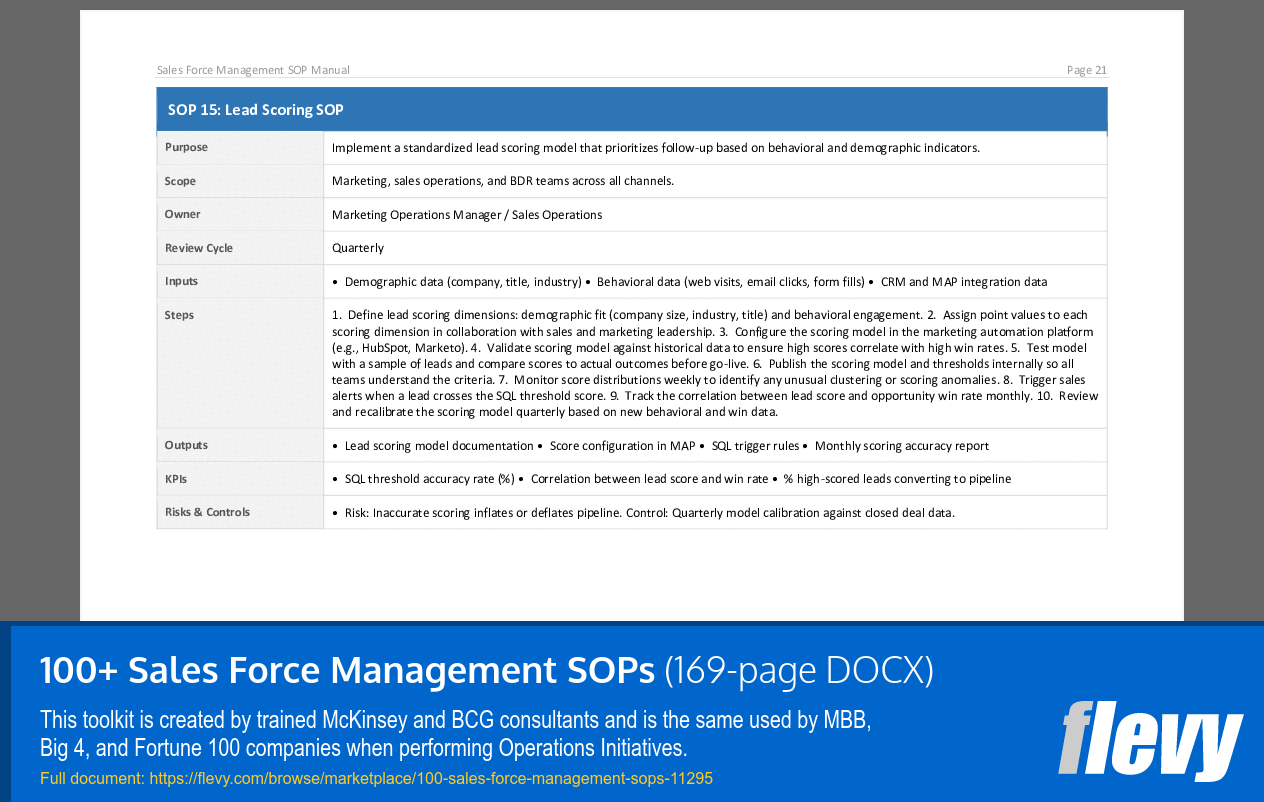Select the Steps row label
The width and height of the screenshot is (1264, 802).
click(178, 315)
